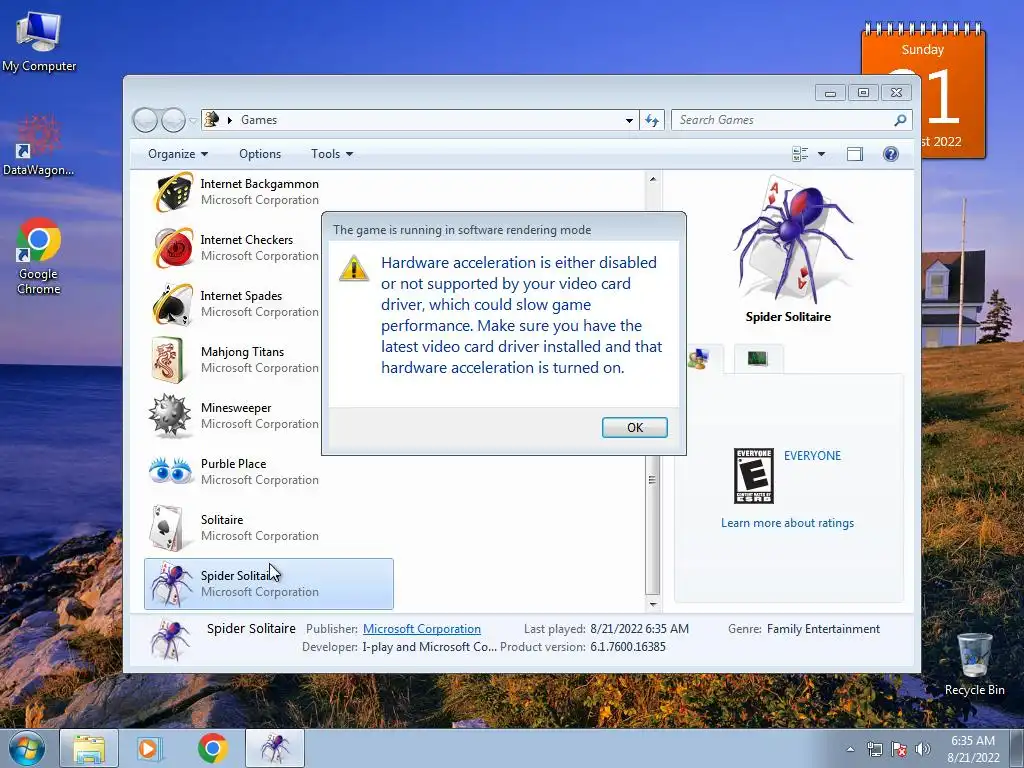1024x768 pixels.
Task: Click large Spider Solitaire preview image
Action: tap(793, 240)
